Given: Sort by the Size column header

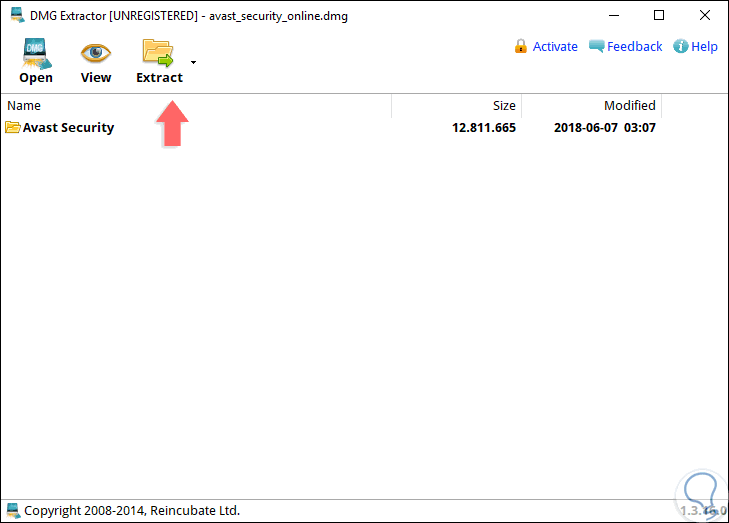Looking at the screenshot, I should coord(457,106).
